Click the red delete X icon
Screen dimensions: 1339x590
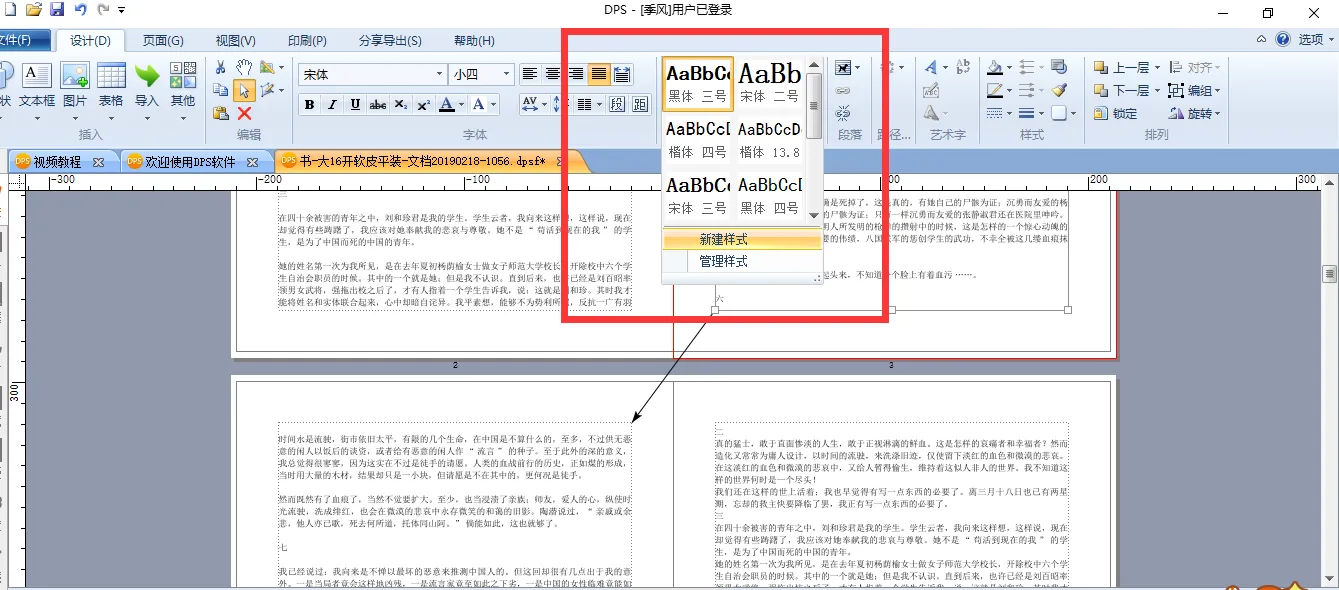click(x=244, y=113)
